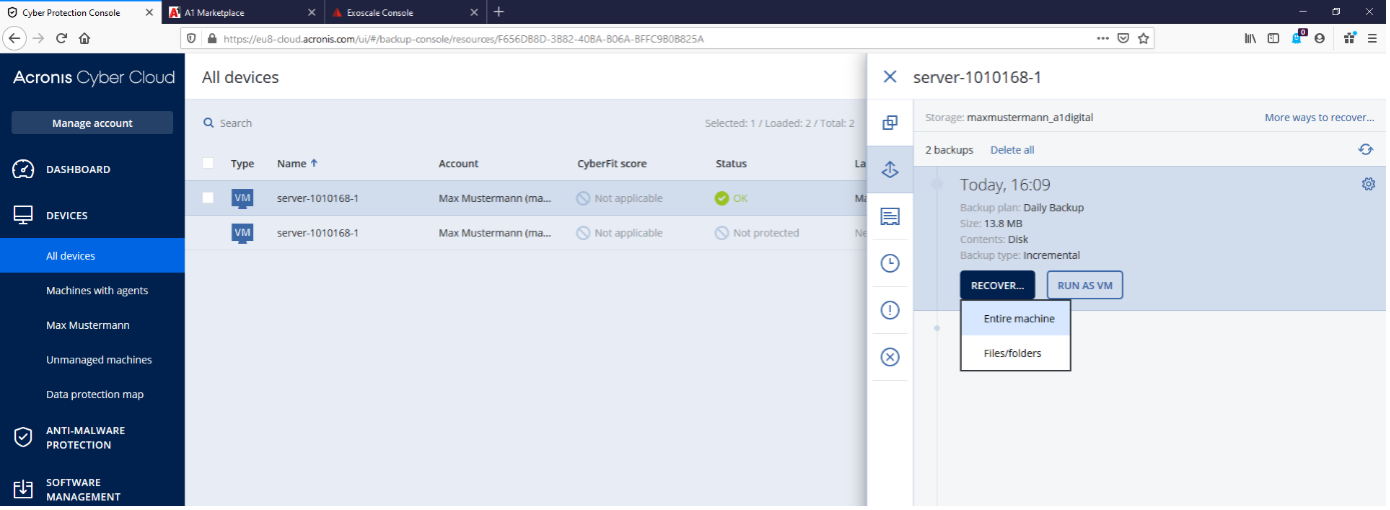The width and height of the screenshot is (1390, 510).
Task: Refresh the backups list
Action: click(x=1365, y=150)
